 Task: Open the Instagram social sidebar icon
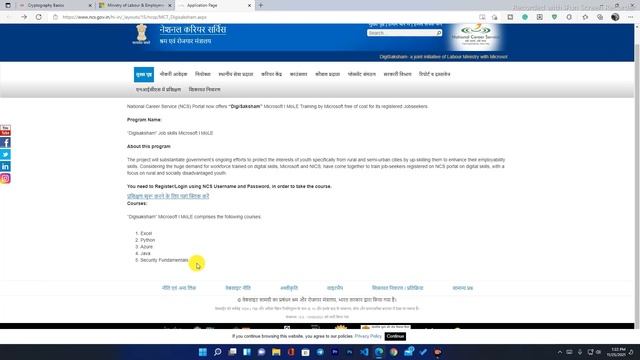[x=5, y=178]
